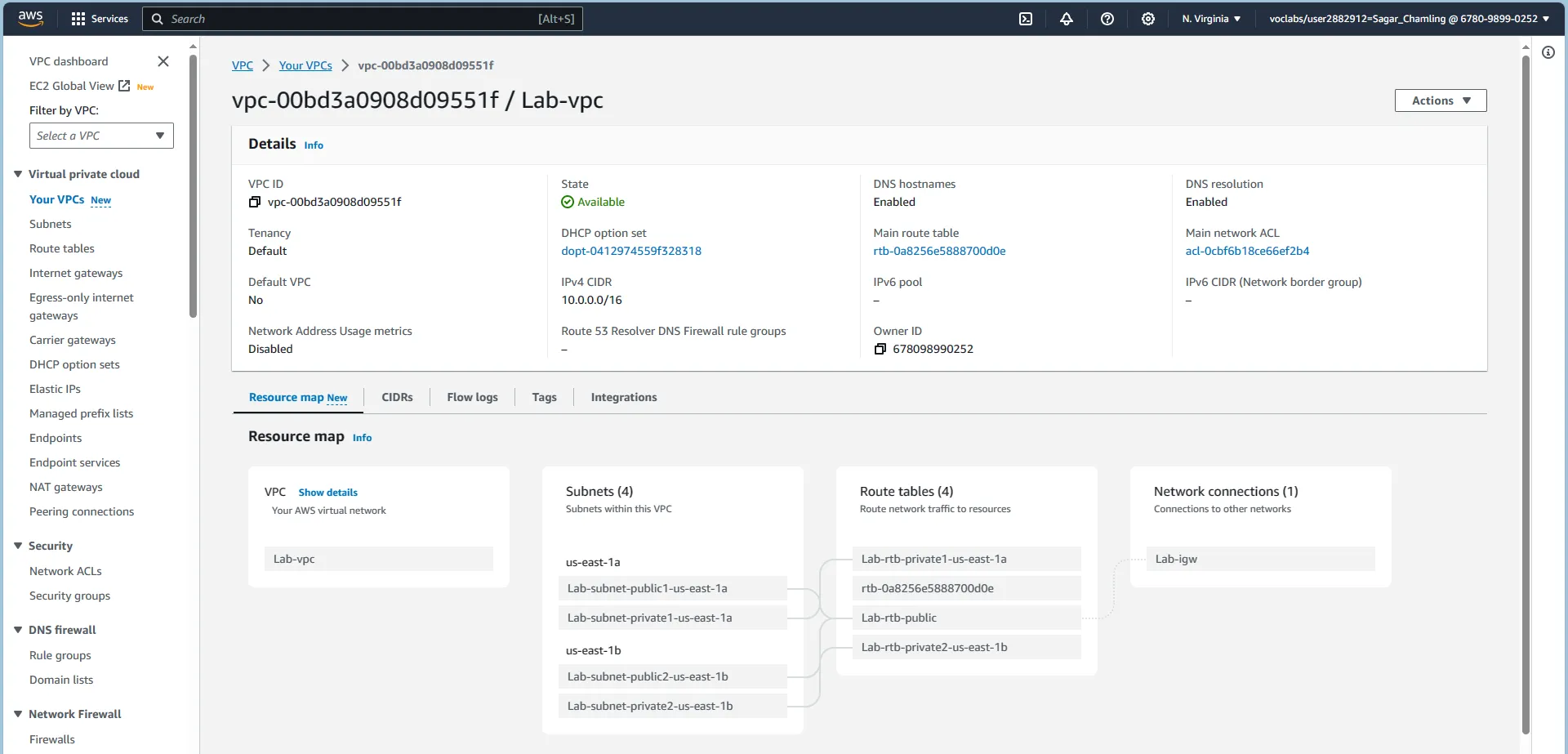The image size is (1568, 754).
Task: Open network ACL acl-0cbf6b18ce66ef2b4 link
Action: [x=1247, y=251]
